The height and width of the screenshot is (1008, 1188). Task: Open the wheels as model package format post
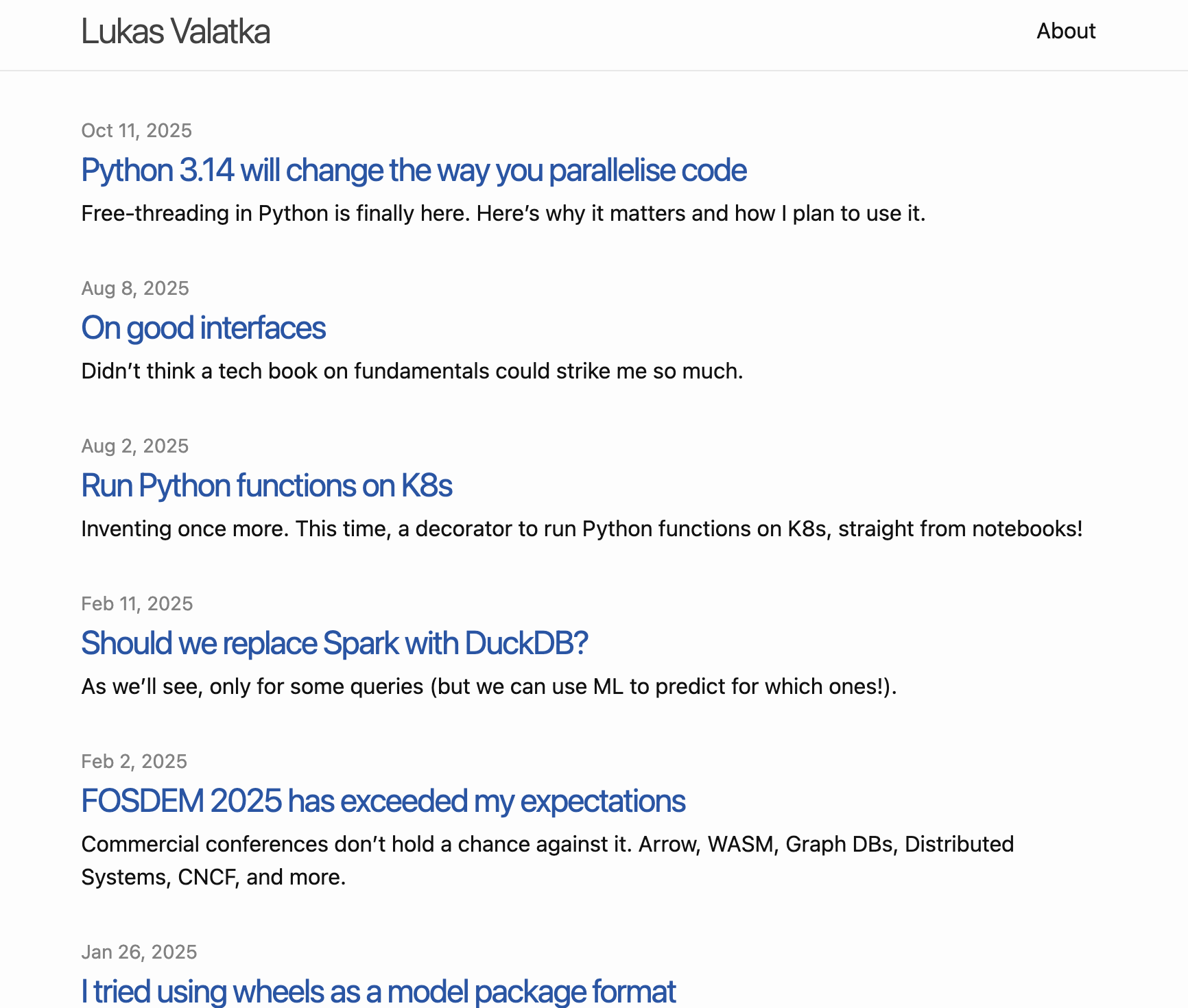378,991
